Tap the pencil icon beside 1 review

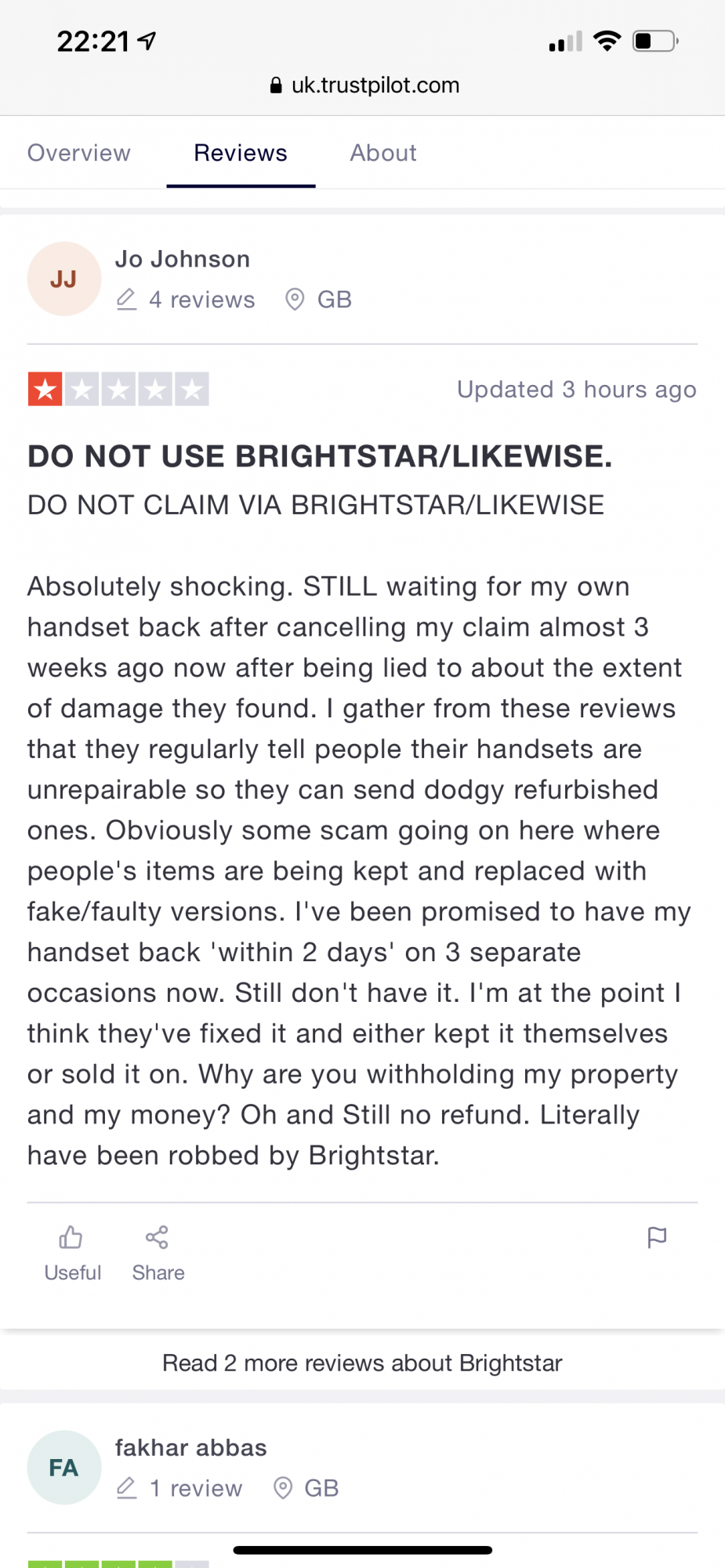point(126,1488)
